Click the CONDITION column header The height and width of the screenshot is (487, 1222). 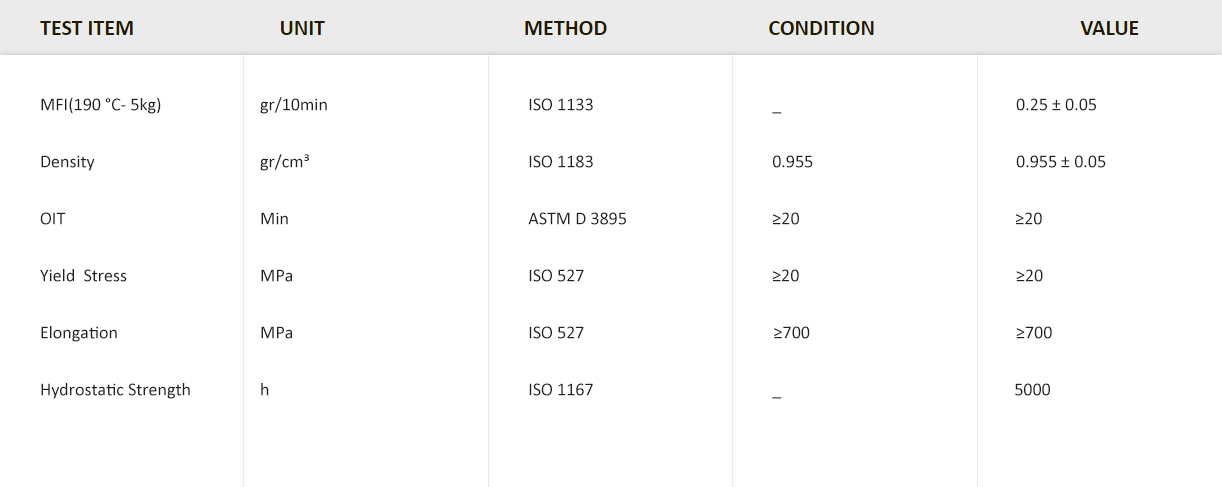point(821,28)
